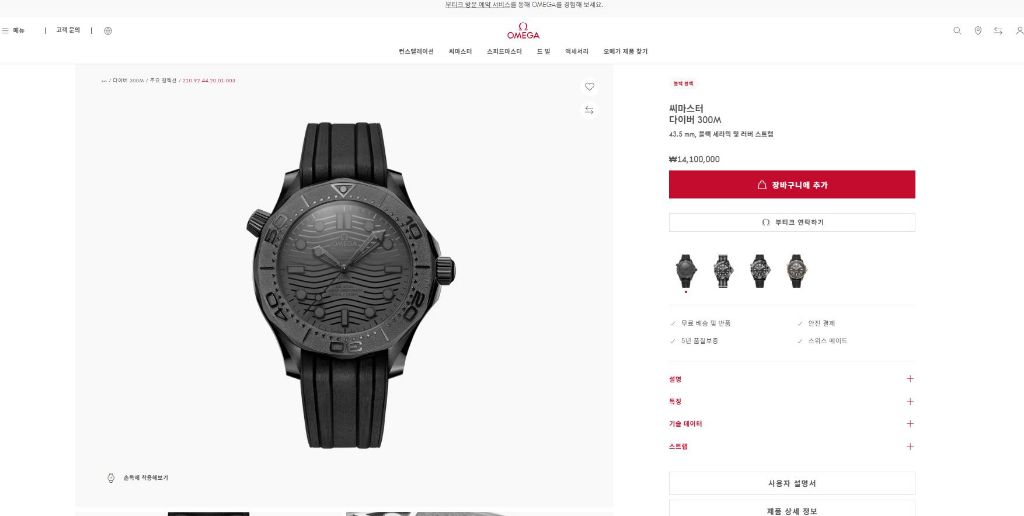Open the 씨마스터 navigation item

point(460,52)
